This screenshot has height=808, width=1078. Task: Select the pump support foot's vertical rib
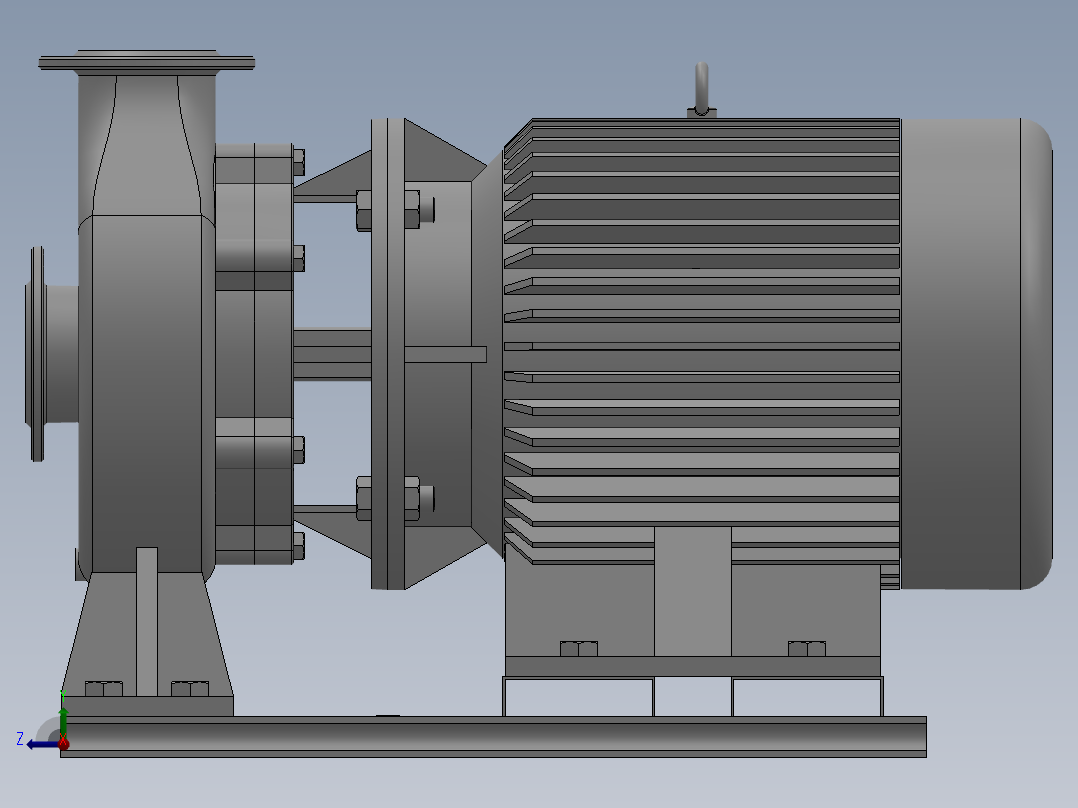pos(146,622)
